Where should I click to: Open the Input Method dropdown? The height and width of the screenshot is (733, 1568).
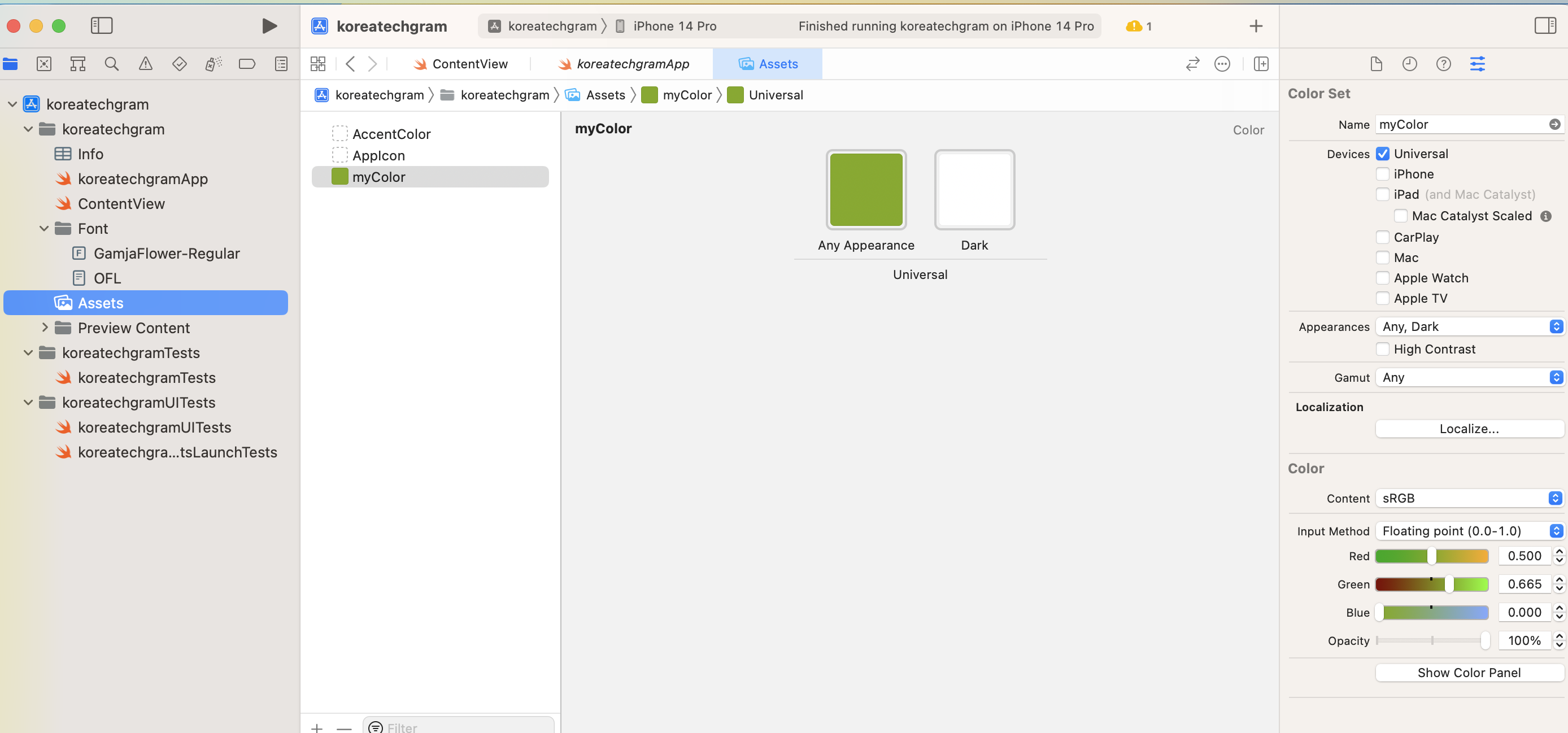1469,531
